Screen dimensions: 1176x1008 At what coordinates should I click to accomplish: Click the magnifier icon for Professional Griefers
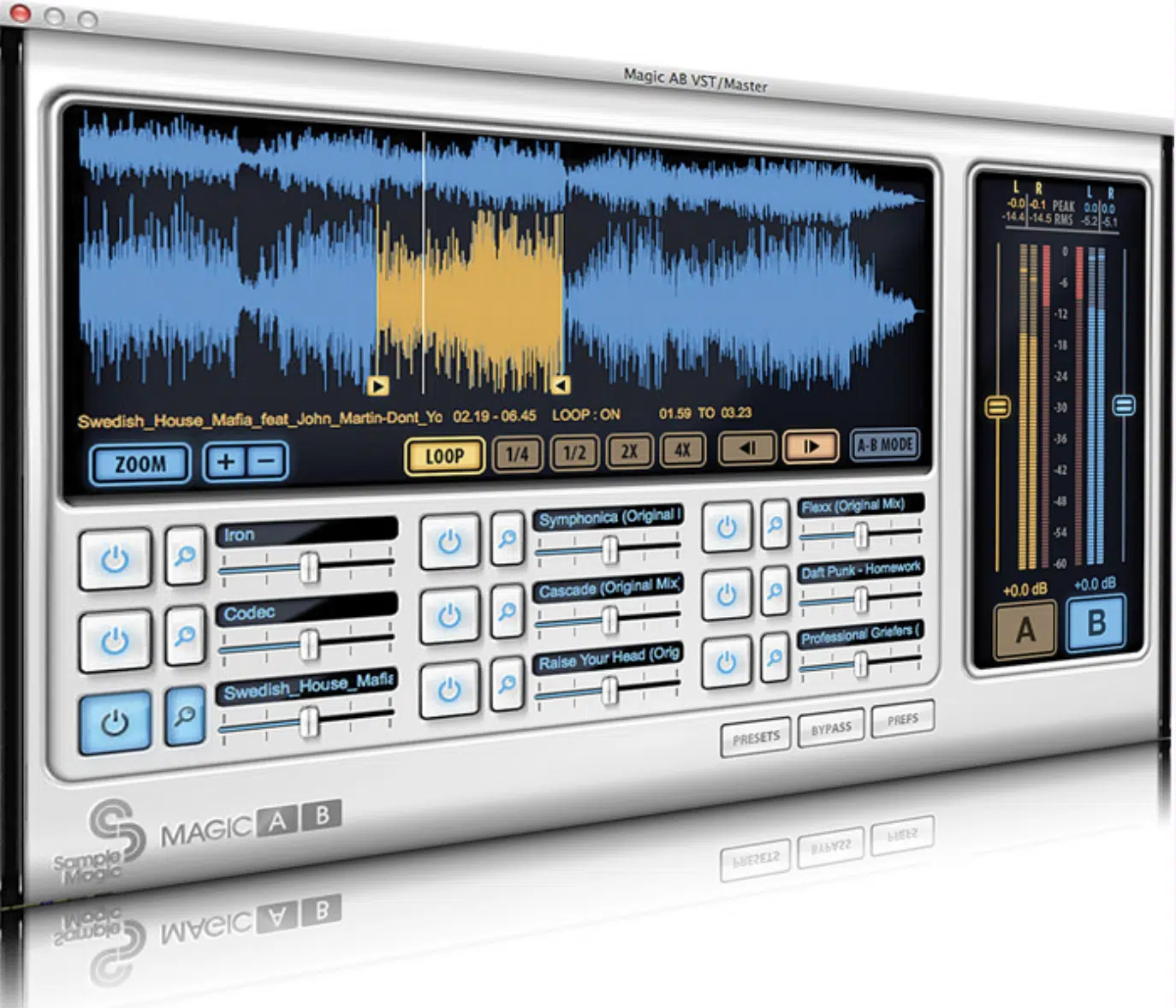pos(775,657)
